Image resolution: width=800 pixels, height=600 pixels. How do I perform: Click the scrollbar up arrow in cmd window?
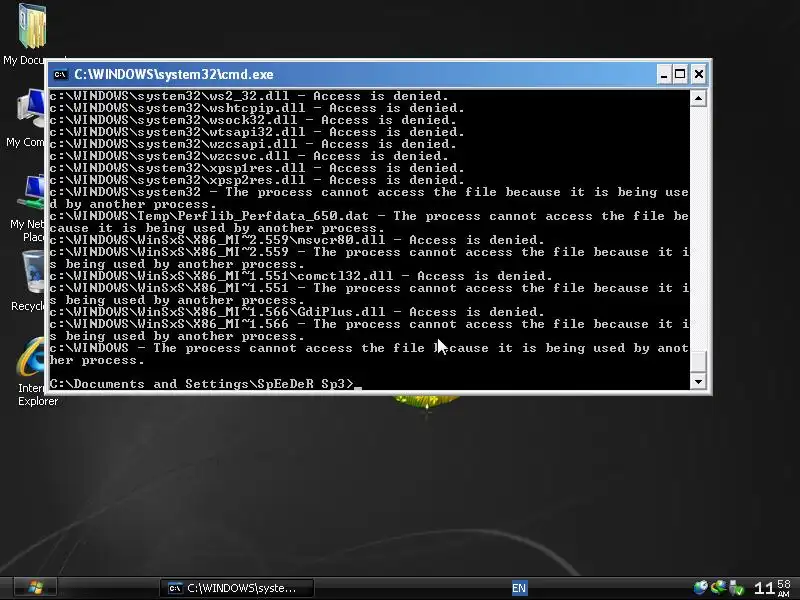click(x=698, y=98)
